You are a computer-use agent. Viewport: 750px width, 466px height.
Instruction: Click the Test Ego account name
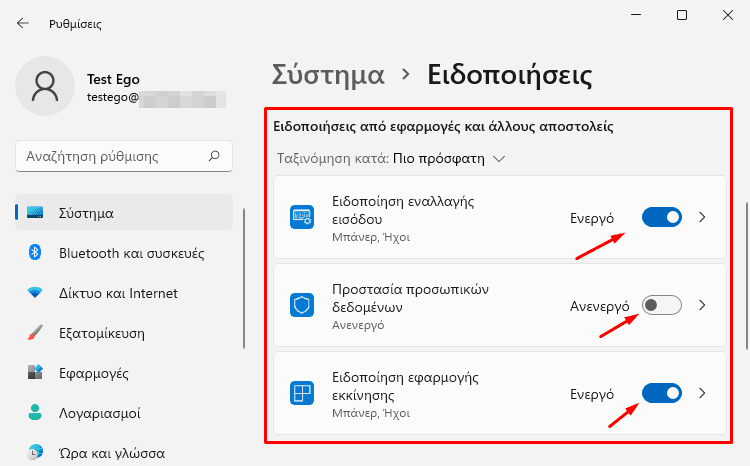click(x=113, y=79)
